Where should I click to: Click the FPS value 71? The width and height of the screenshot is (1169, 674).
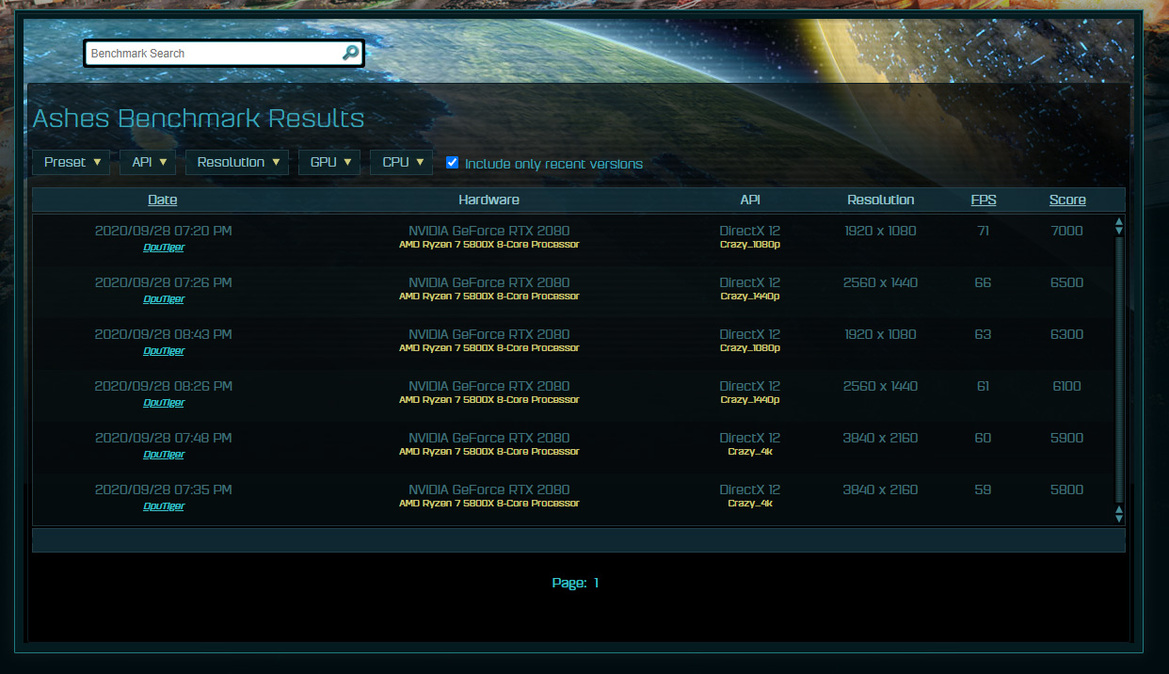coord(983,231)
